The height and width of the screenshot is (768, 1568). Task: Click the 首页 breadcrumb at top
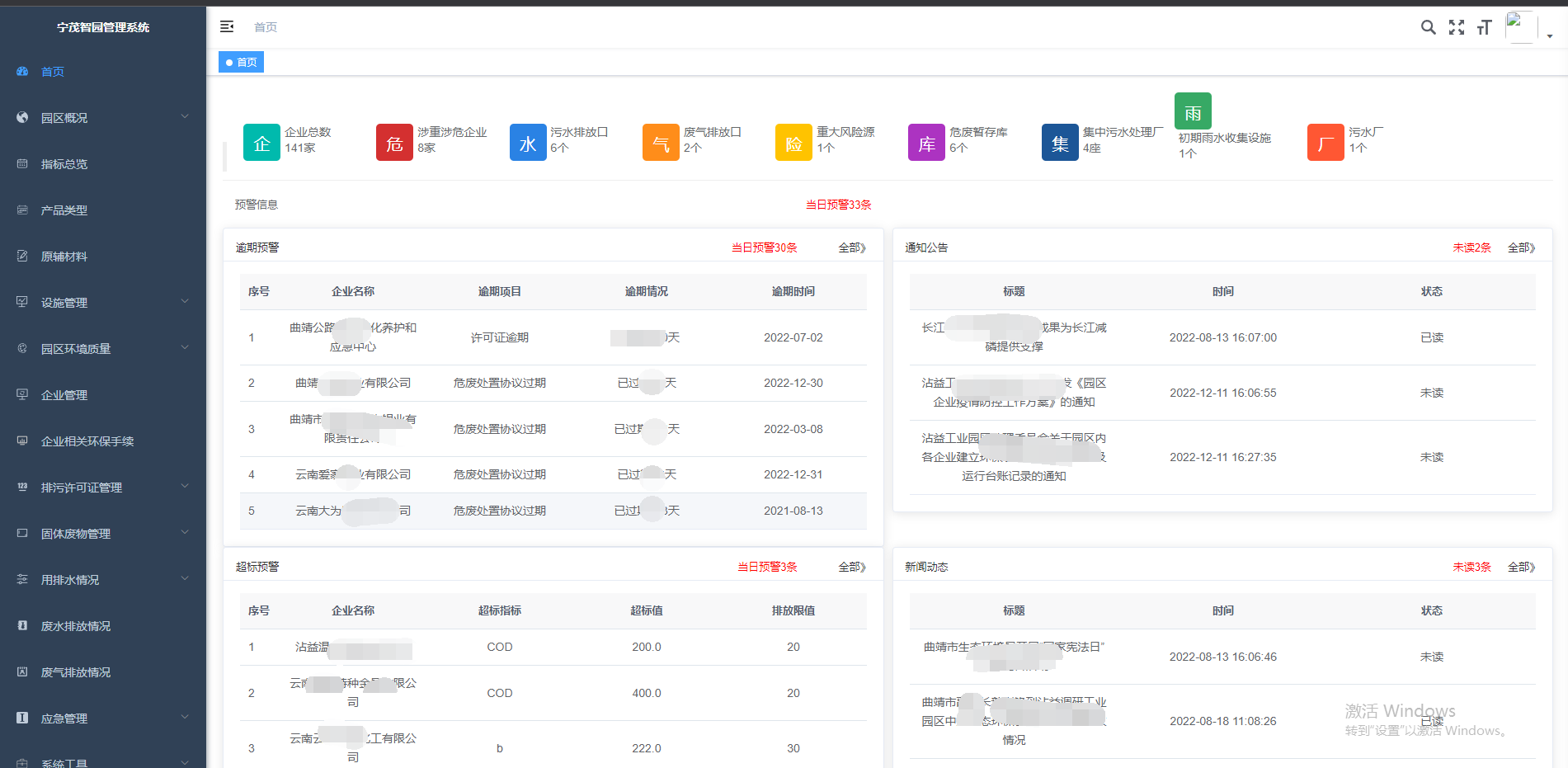pyautogui.click(x=266, y=27)
